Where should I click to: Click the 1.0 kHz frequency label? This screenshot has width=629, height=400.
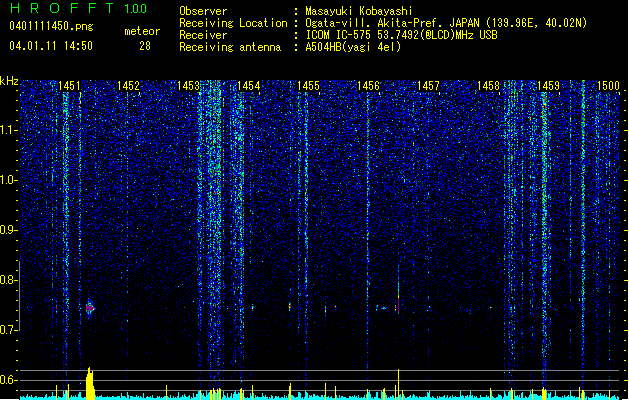click(x=9, y=180)
